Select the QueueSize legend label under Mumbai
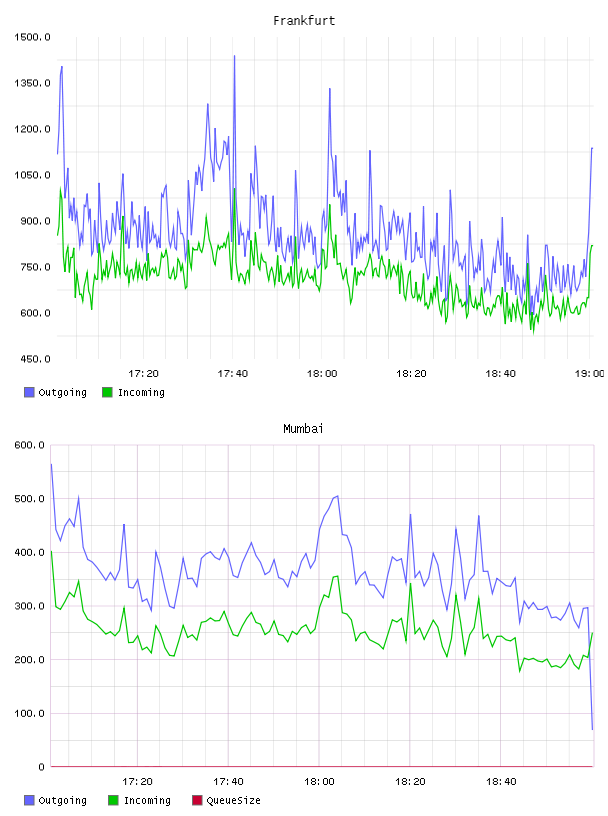Image resolution: width=608 pixels, height=816 pixels. 233,800
